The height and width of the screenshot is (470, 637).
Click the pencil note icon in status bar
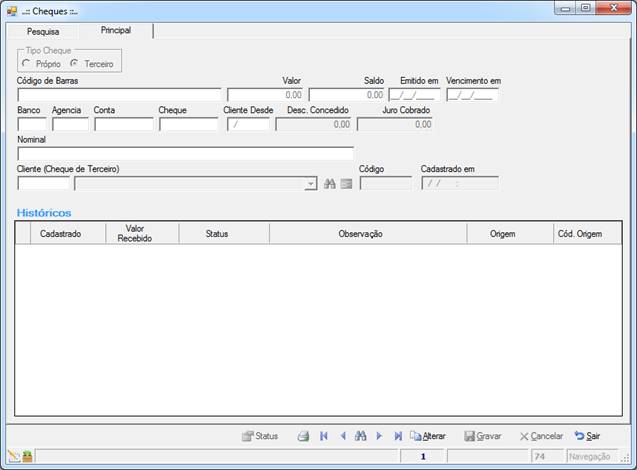pos(14,456)
